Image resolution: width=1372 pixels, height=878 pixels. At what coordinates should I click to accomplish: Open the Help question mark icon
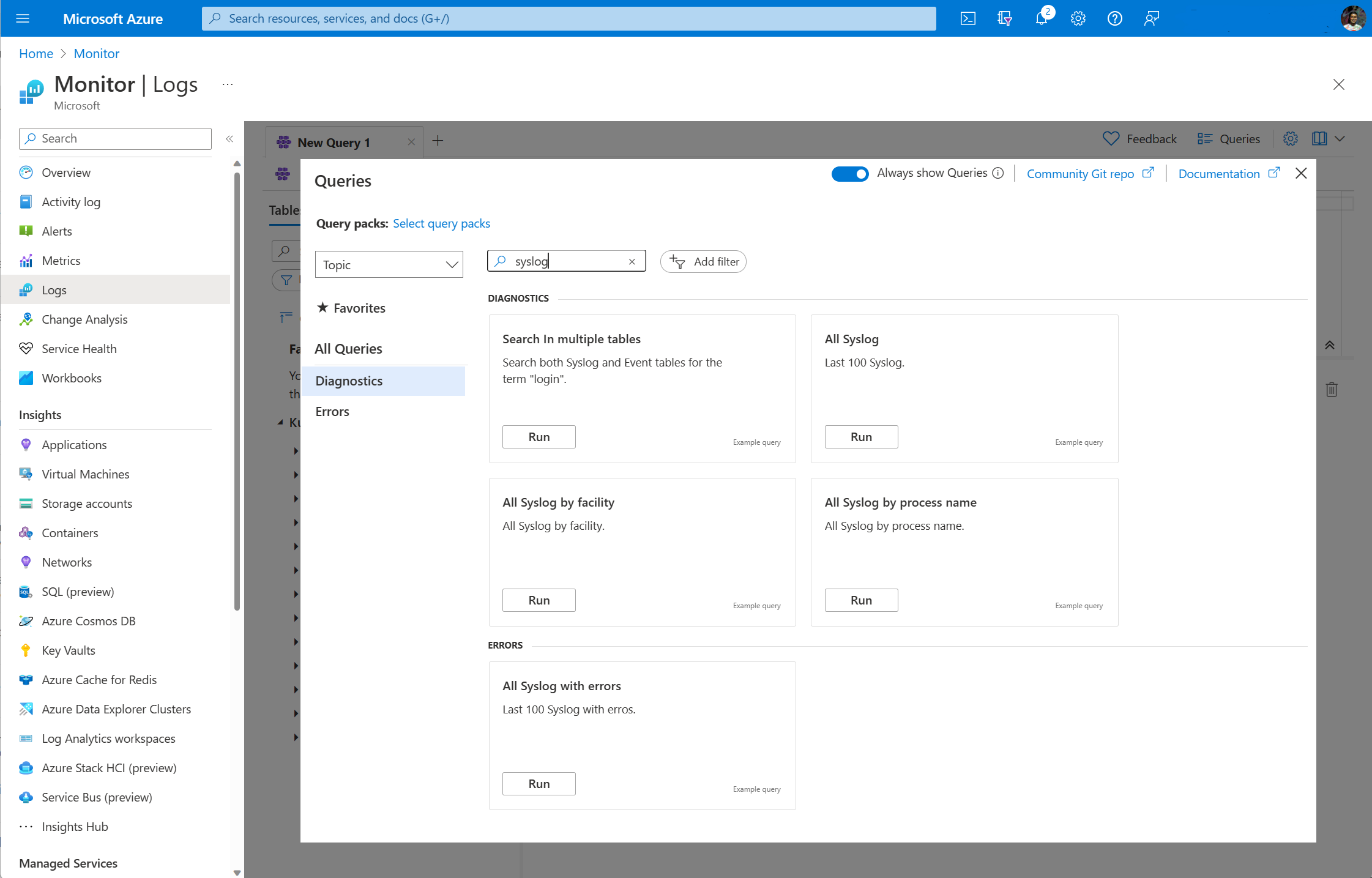[1115, 18]
